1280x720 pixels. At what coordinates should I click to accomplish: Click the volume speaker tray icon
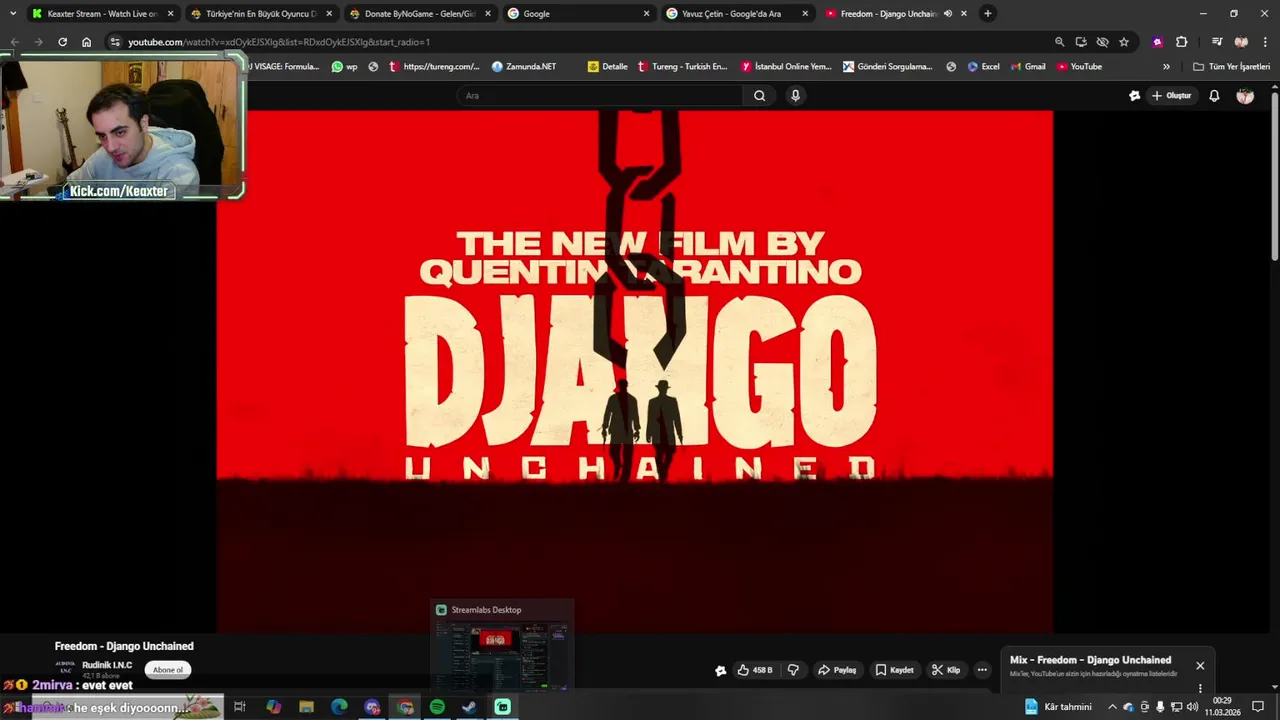[x=1192, y=707]
